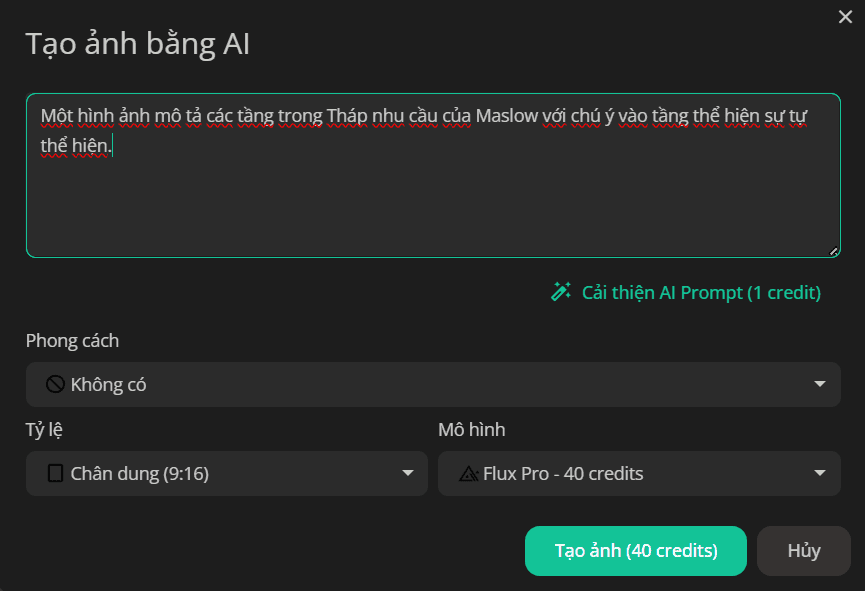
Task: Close the Tạo ảnh bằng AI dialog
Action: (x=845, y=17)
